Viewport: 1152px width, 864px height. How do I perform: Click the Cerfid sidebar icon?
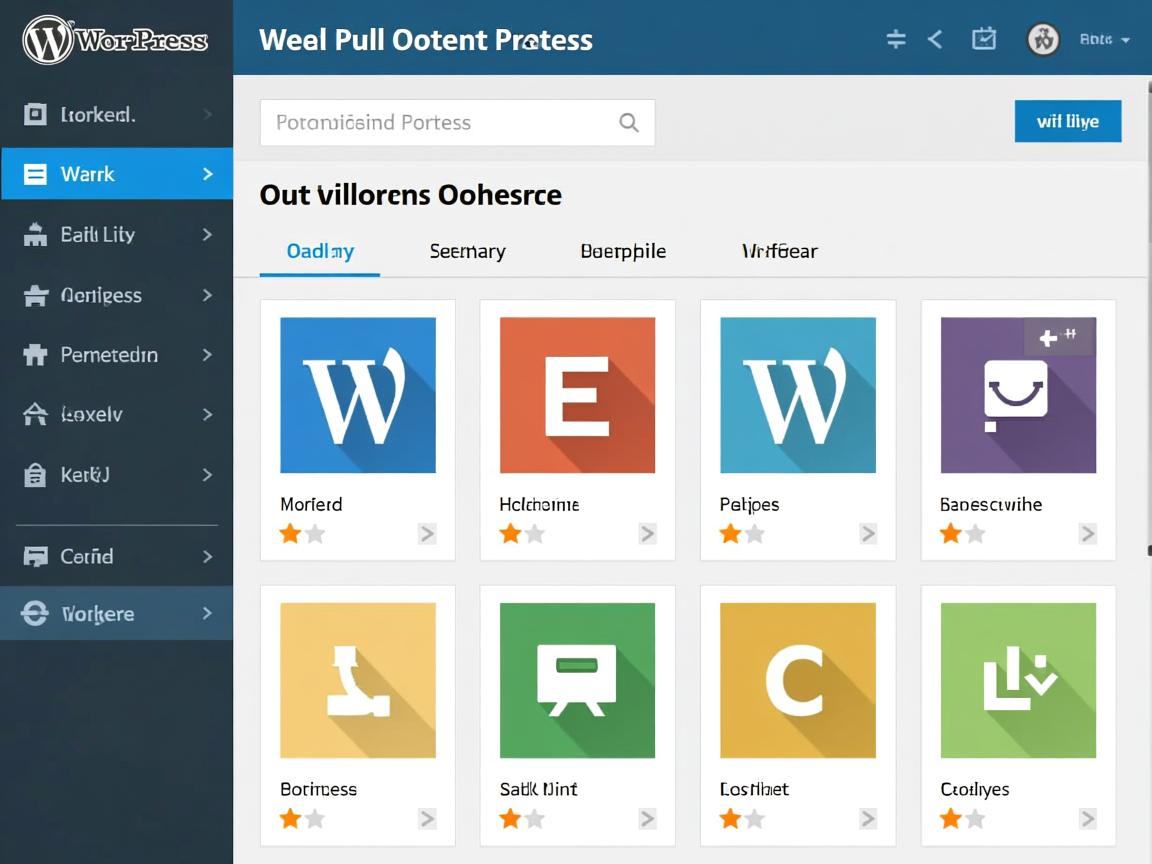coord(35,556)
